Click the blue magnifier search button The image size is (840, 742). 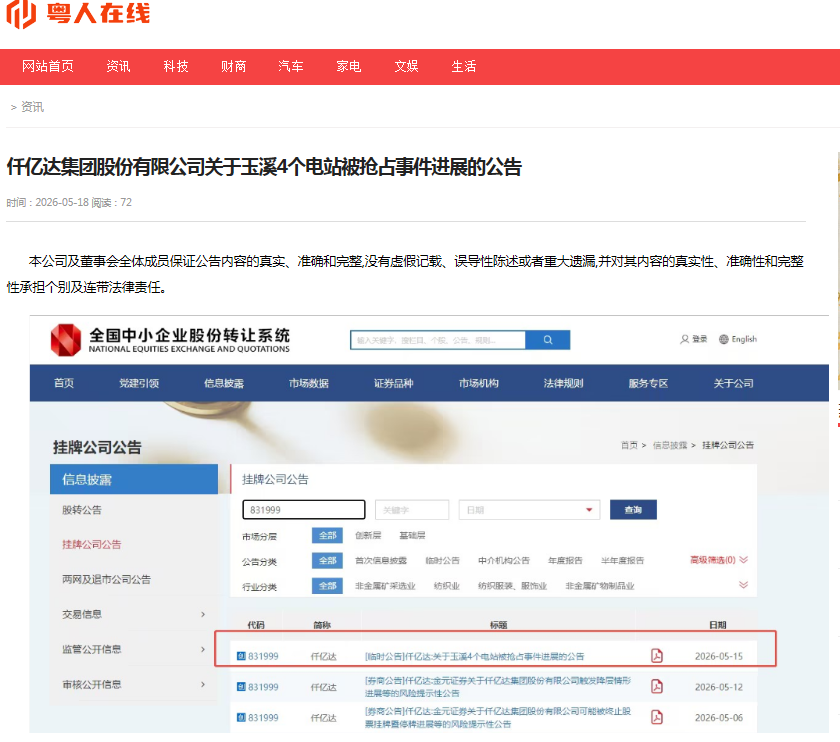coord(548,340)
